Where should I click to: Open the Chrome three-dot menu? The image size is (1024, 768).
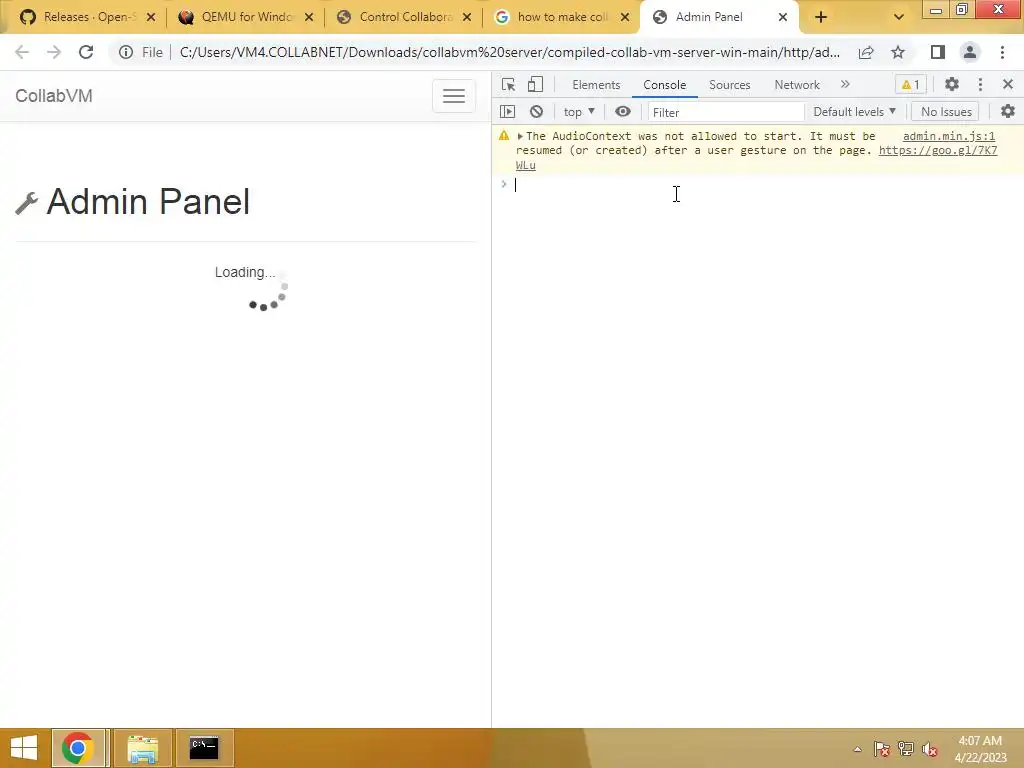tap(1002, 52)
